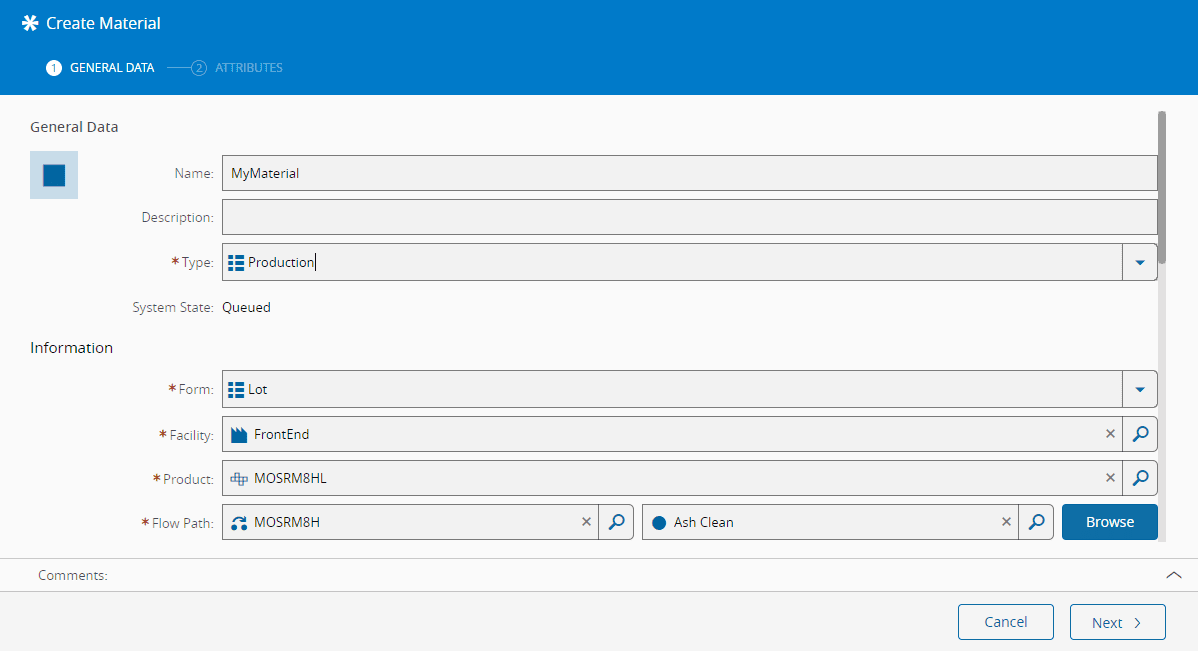
Task: Remove the MOSRM8H flow path value
Action: 586,522
